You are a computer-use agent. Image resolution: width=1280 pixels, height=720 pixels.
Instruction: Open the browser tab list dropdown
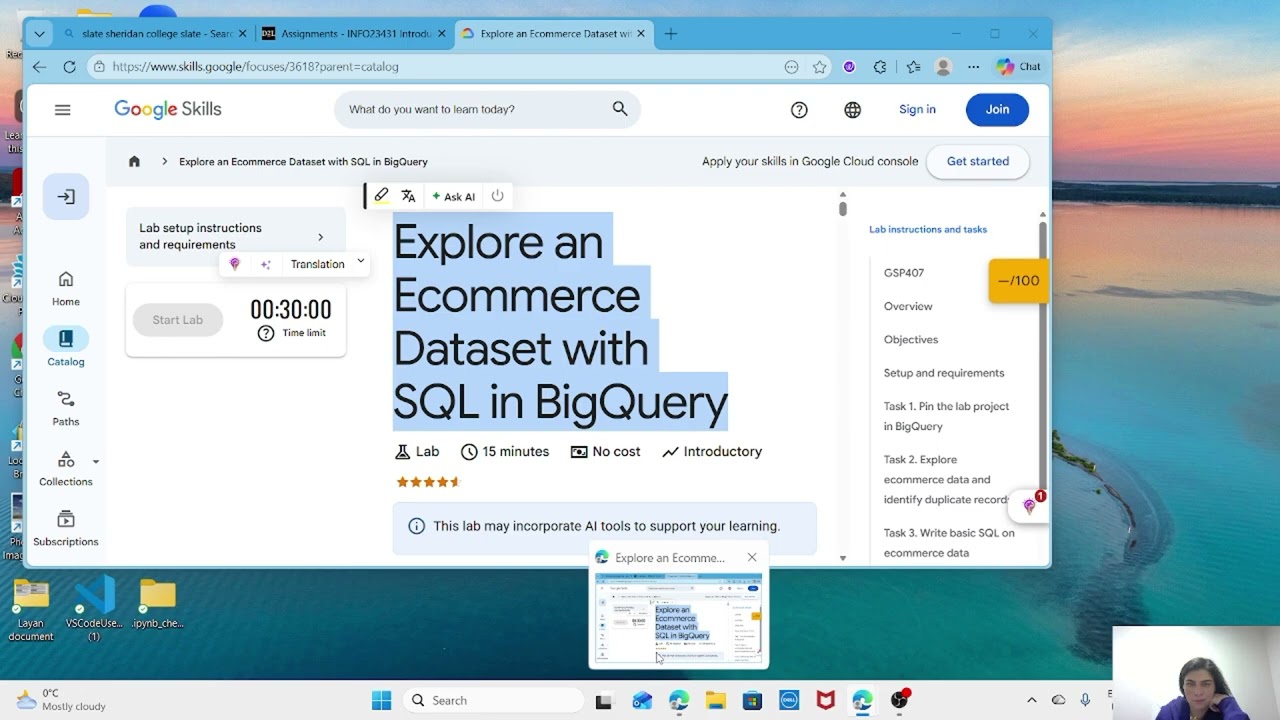coord(39,33)
